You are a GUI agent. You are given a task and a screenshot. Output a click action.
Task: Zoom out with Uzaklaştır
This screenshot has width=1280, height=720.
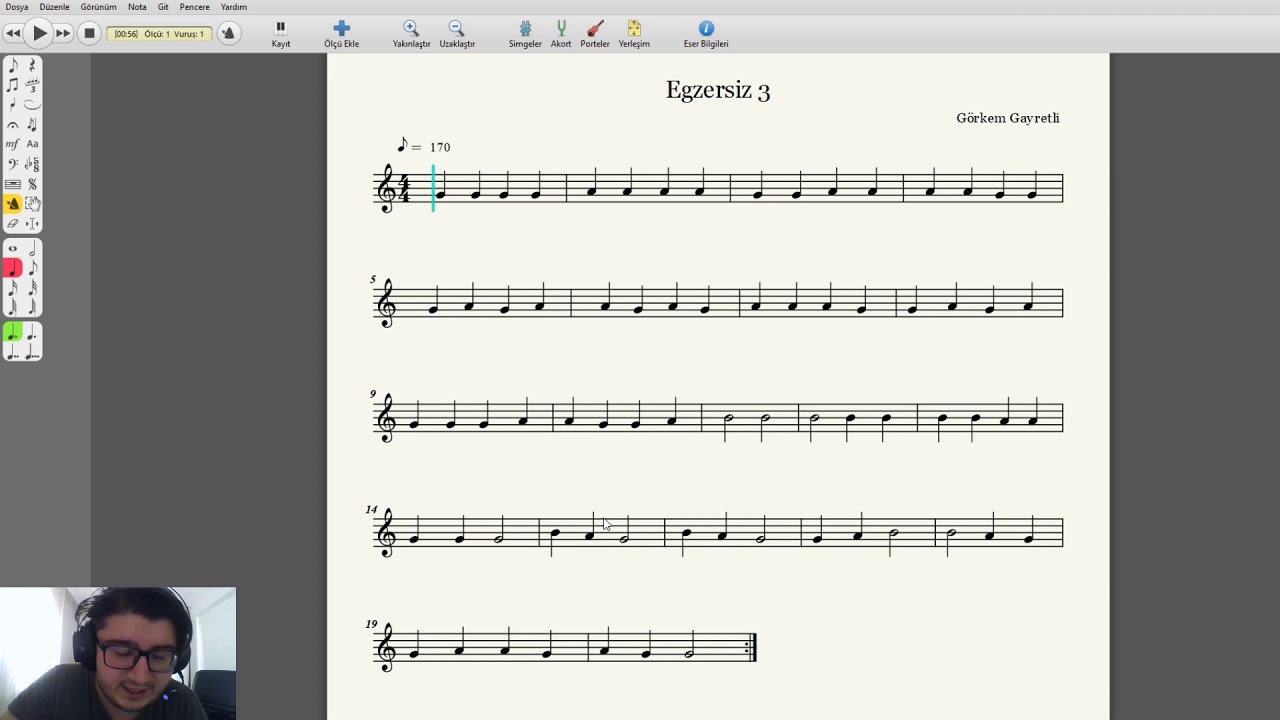[457, 34]
